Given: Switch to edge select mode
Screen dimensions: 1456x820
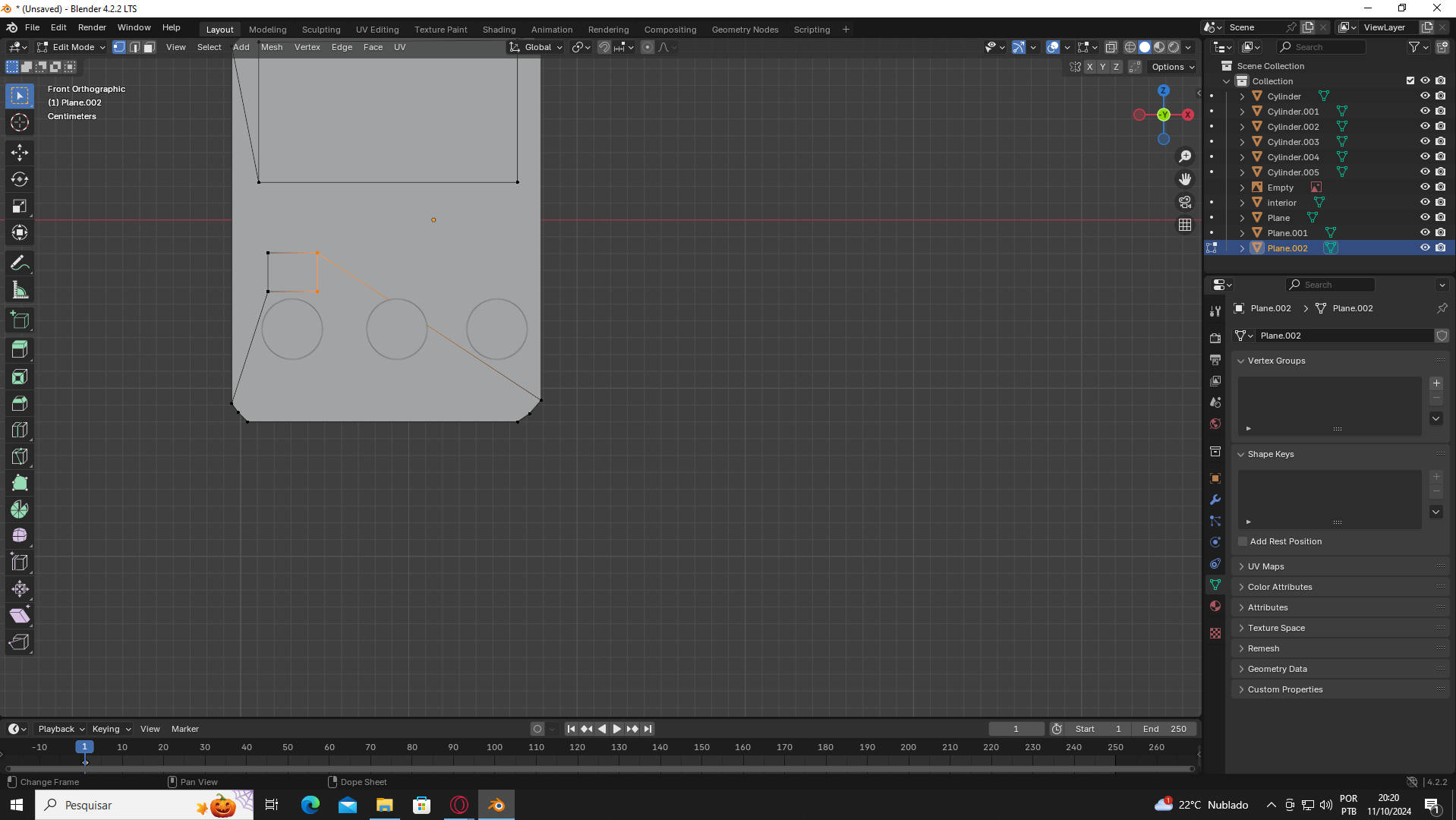Looking at the screenshot, I should pyautogui.click(x=134, y=47).
